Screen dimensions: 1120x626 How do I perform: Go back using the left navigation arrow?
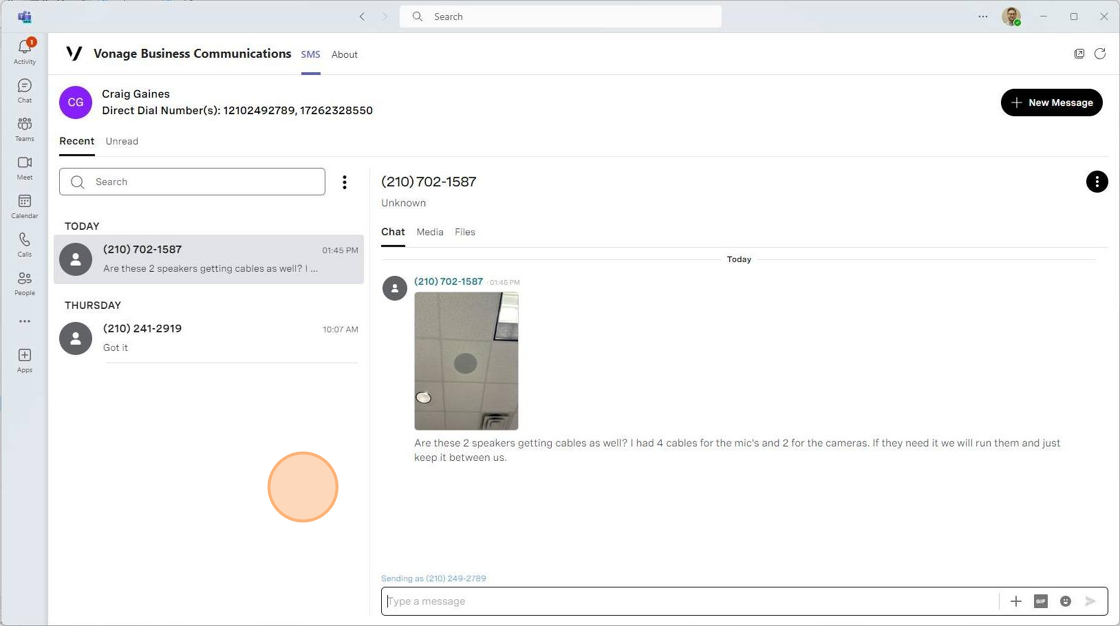362,16
